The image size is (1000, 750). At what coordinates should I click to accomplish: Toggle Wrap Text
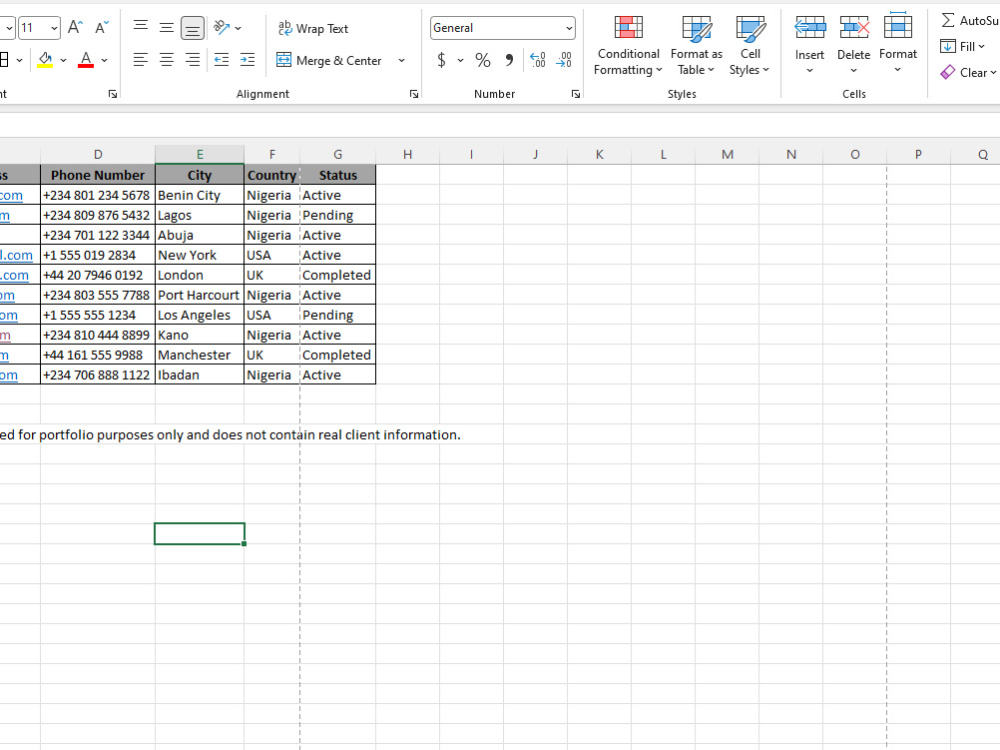pyautogui.click(x=313, y=28)
